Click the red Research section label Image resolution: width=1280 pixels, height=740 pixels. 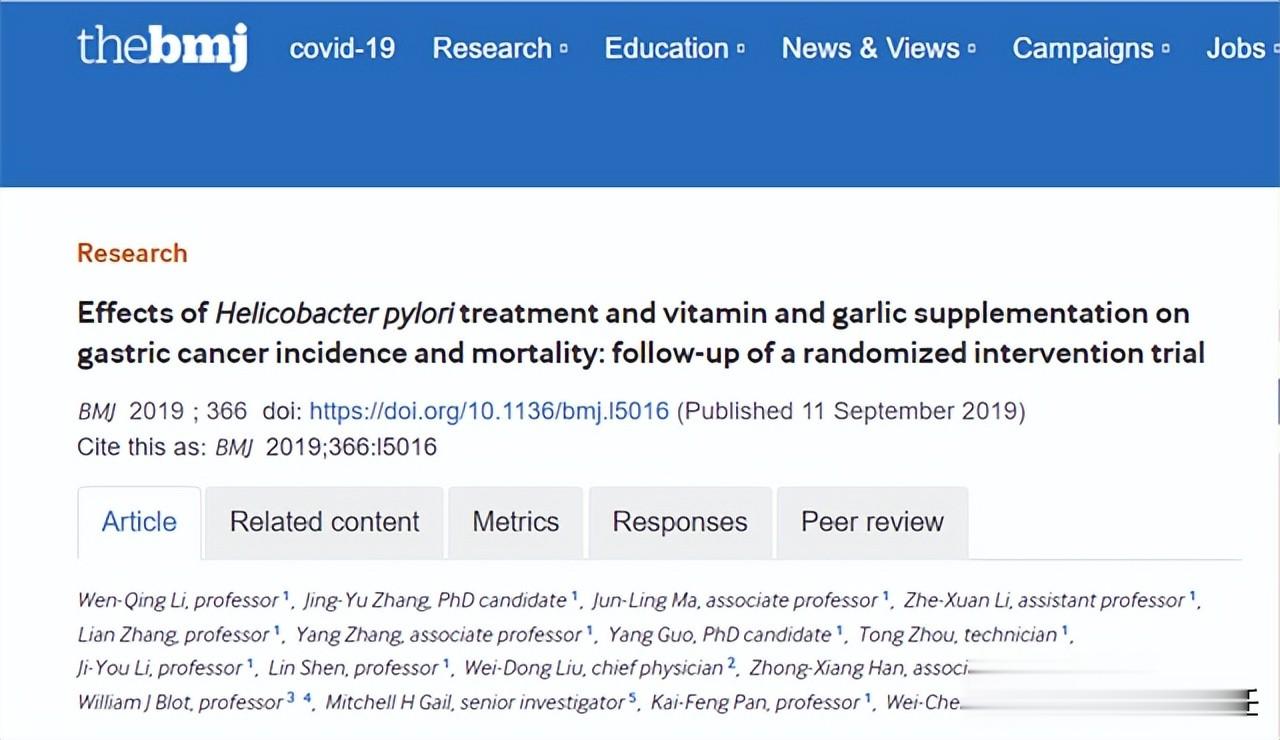coord(132,253)
